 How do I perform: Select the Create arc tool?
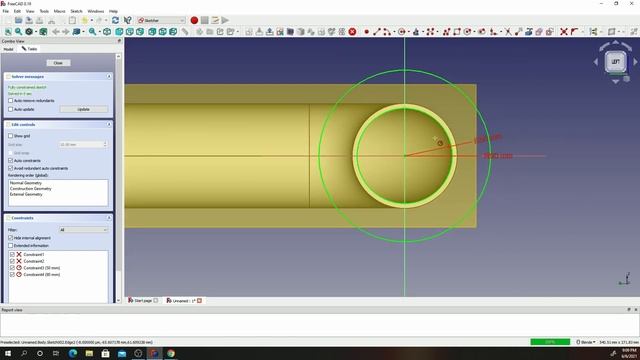[x=387, y=32]
